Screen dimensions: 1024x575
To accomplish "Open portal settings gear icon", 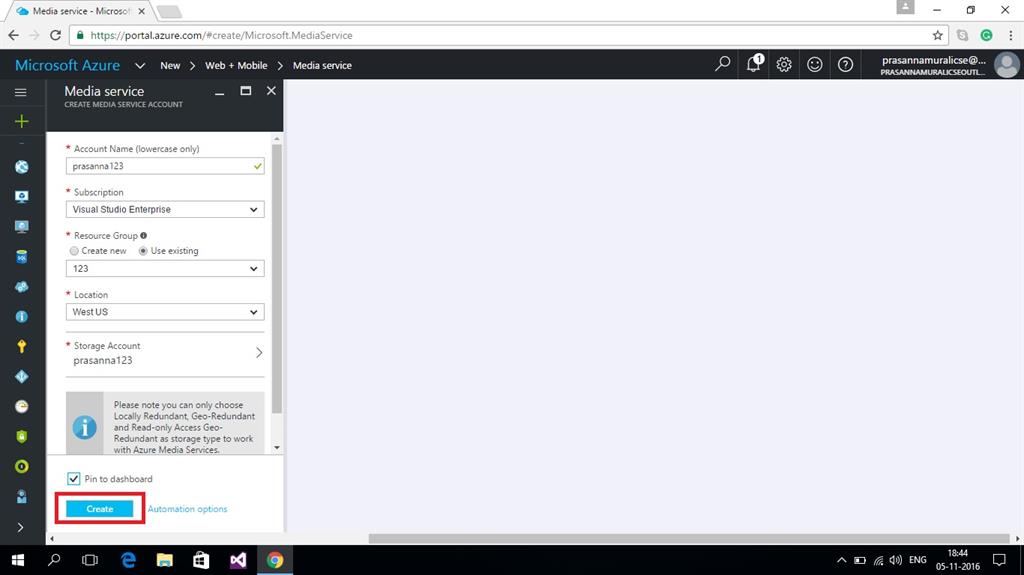I will coord(784,64).
